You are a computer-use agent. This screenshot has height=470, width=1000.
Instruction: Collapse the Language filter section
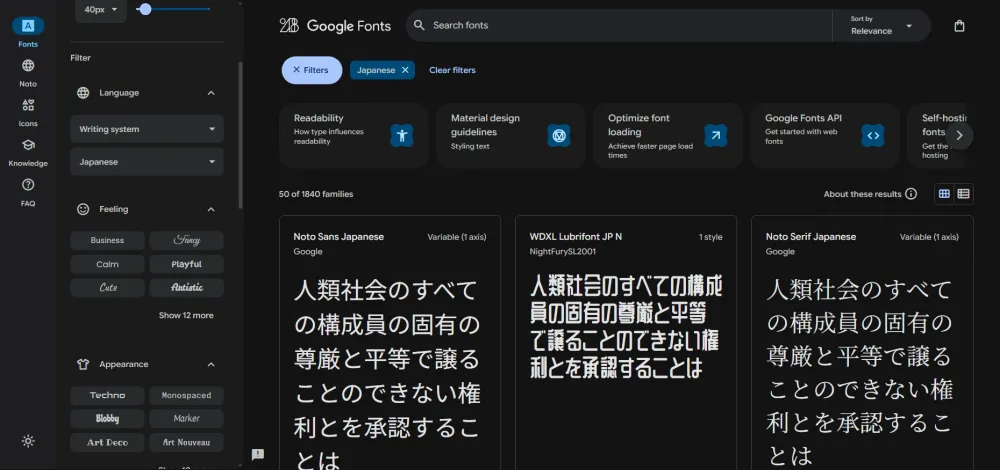211,93
